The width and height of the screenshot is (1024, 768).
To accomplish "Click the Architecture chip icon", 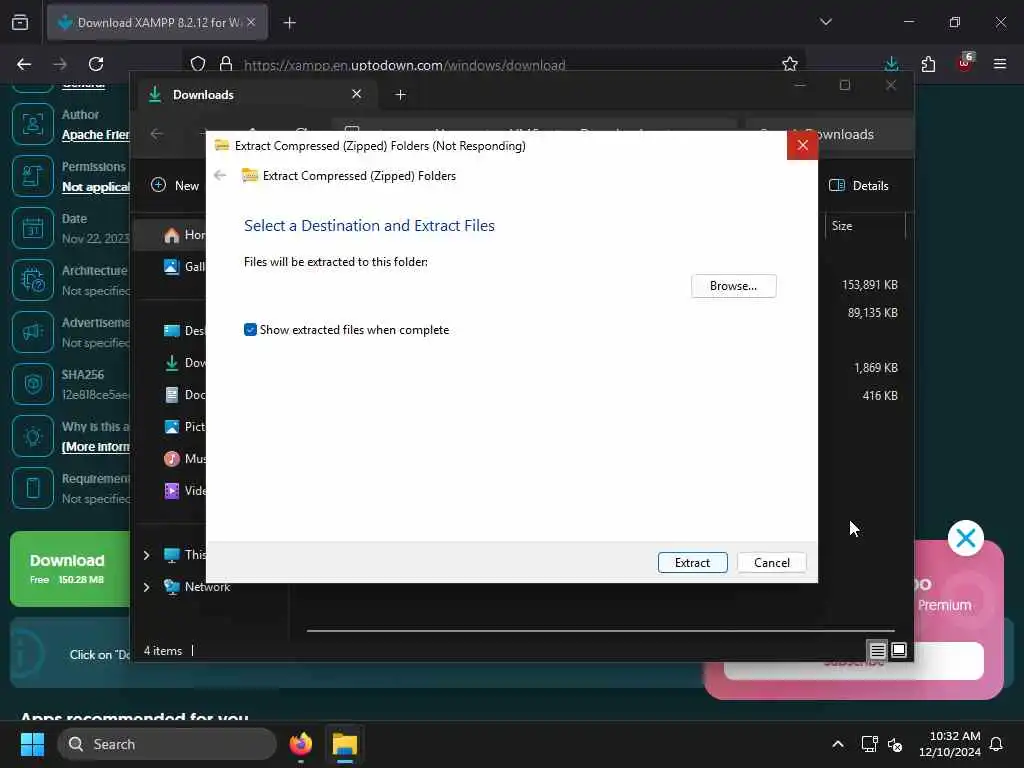I will (x=33, y=280).
